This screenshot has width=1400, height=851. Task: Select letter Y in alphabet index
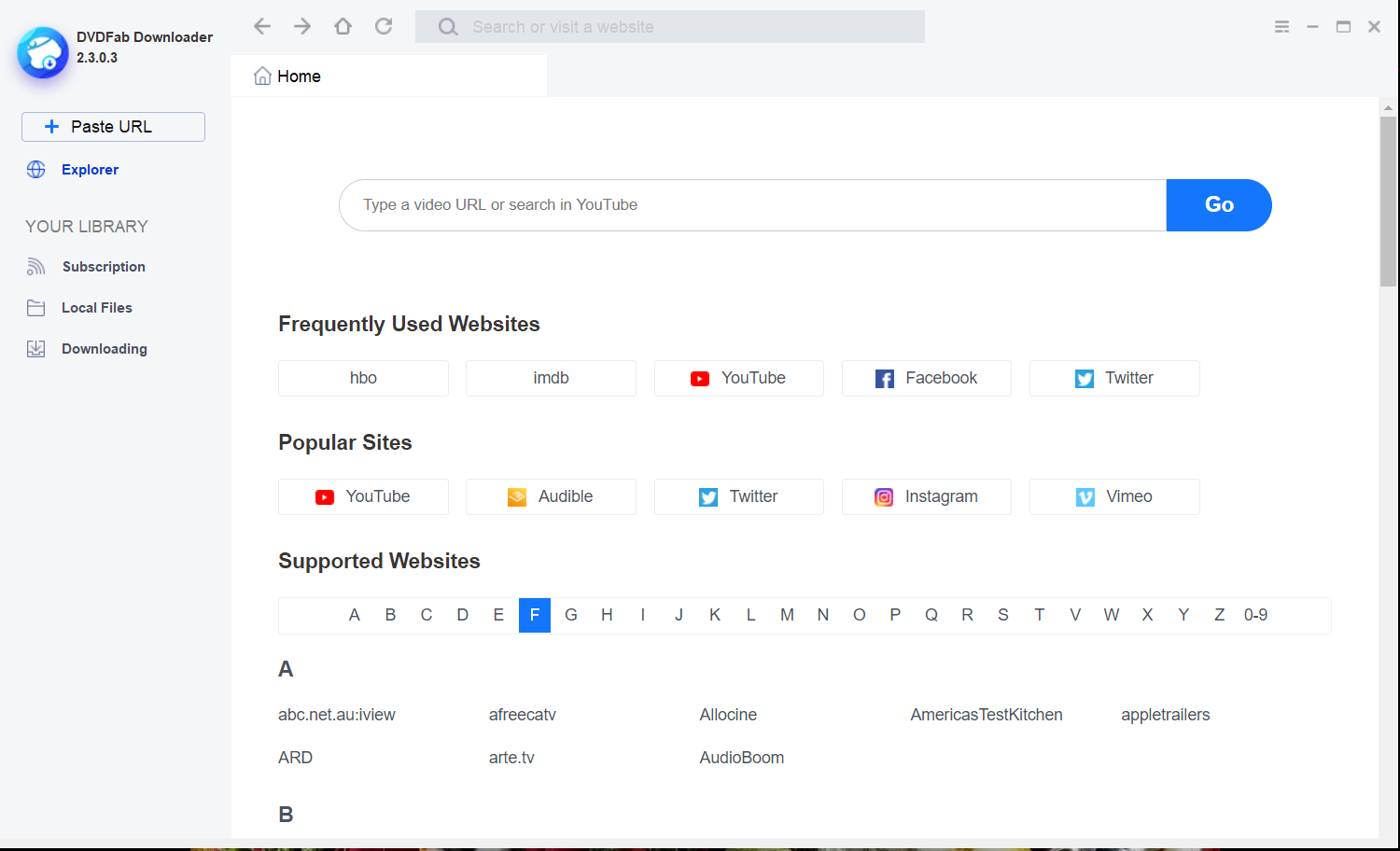(1183, 615)
